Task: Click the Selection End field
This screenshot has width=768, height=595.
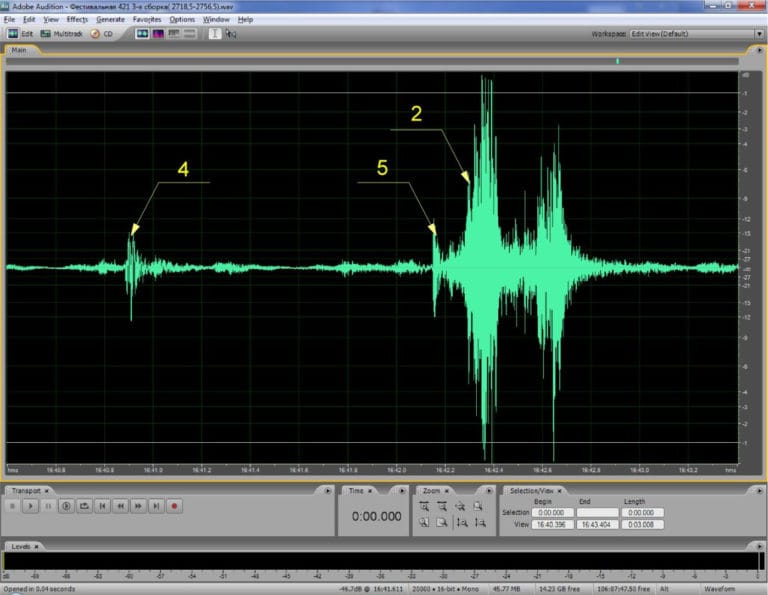Action: [x=597, y=513]
